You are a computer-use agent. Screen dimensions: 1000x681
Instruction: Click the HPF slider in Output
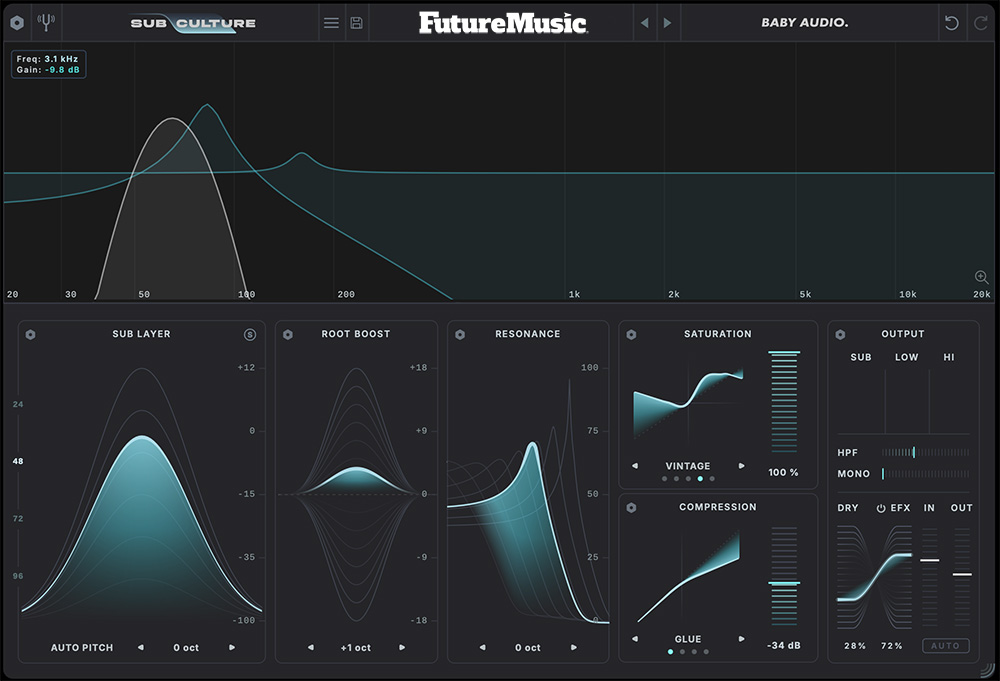[x=925, y=452]
